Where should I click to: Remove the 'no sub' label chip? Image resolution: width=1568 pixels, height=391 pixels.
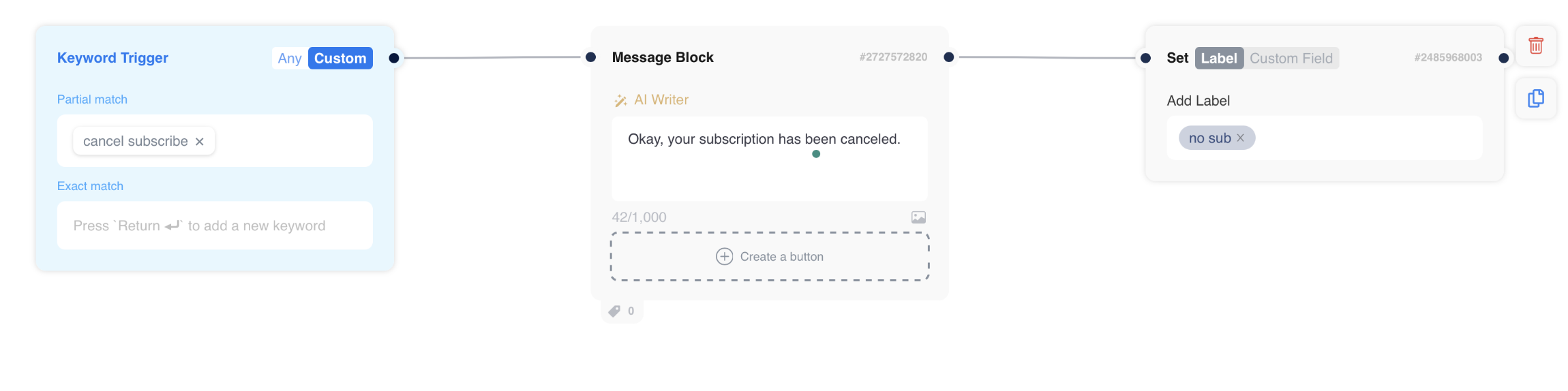point(1241,138)
